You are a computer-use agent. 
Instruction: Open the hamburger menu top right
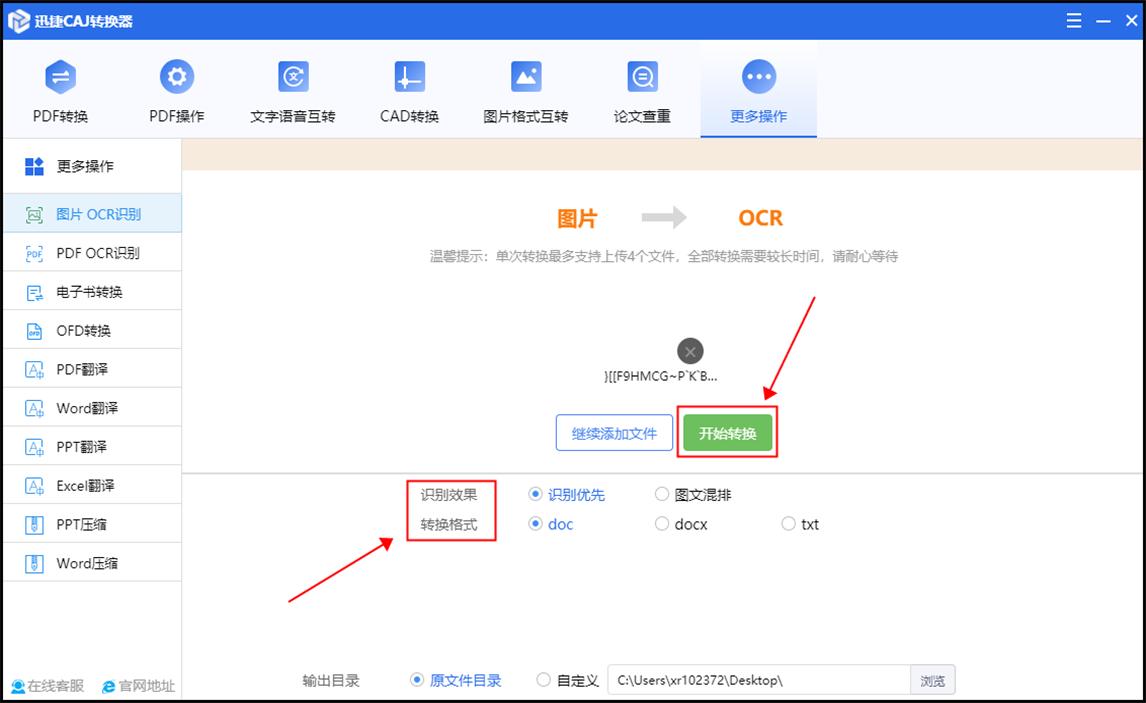tap(1073, 20)
